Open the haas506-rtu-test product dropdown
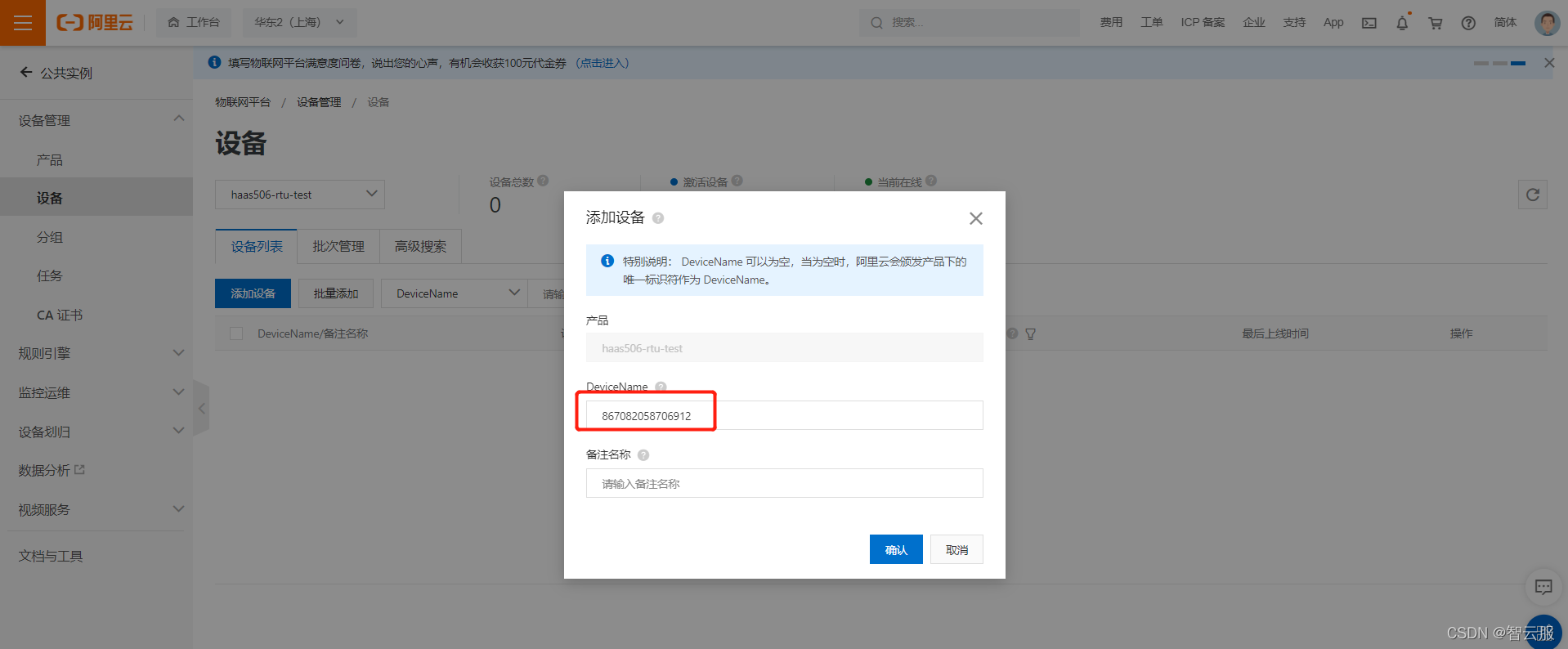The height and width of the screenshot is (649, 1568). coord(300,195)
